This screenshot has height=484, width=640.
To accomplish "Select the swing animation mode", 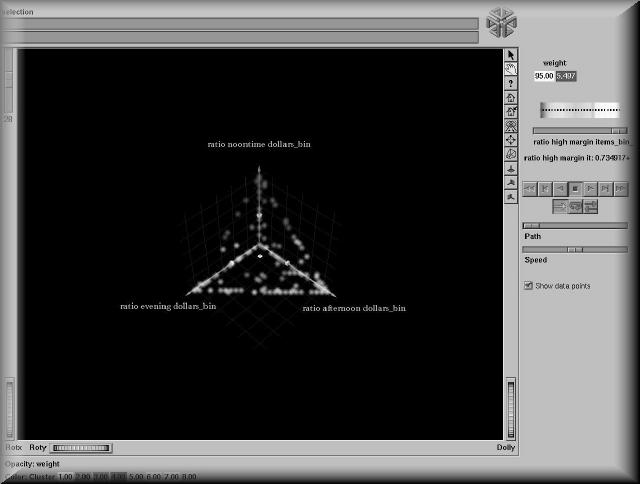I will 590,206.
